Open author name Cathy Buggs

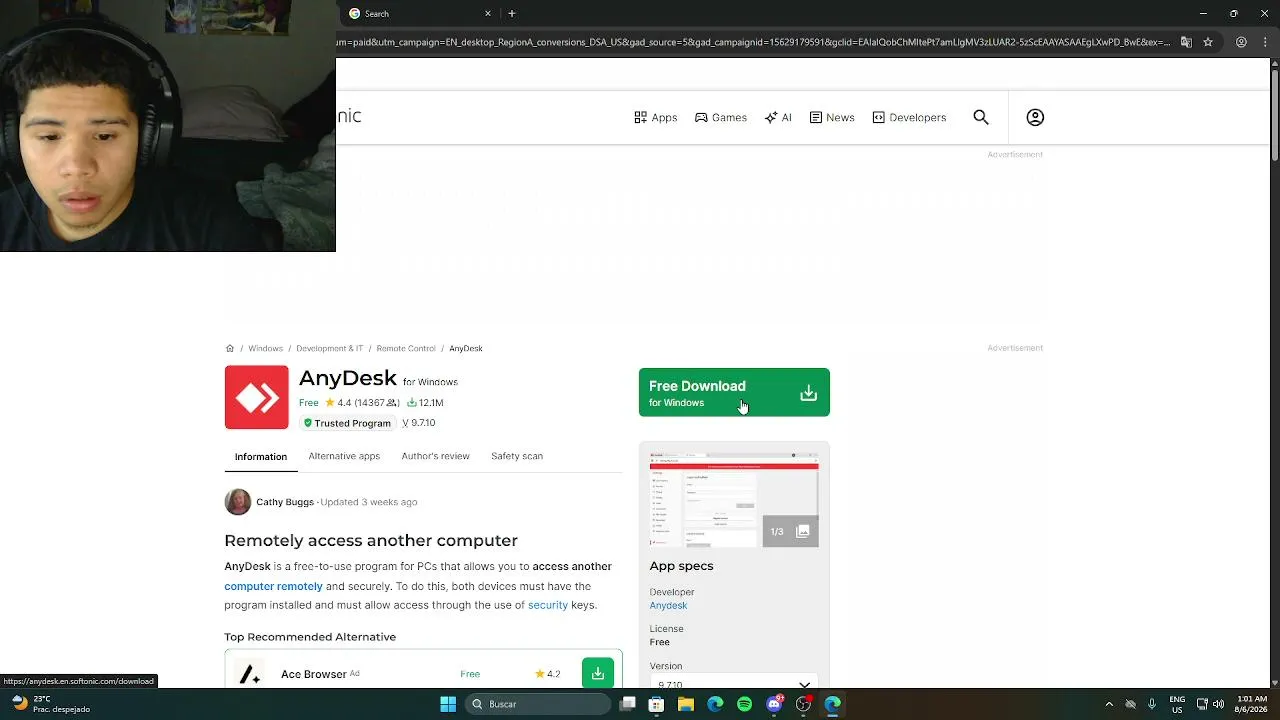coord(285,502)
